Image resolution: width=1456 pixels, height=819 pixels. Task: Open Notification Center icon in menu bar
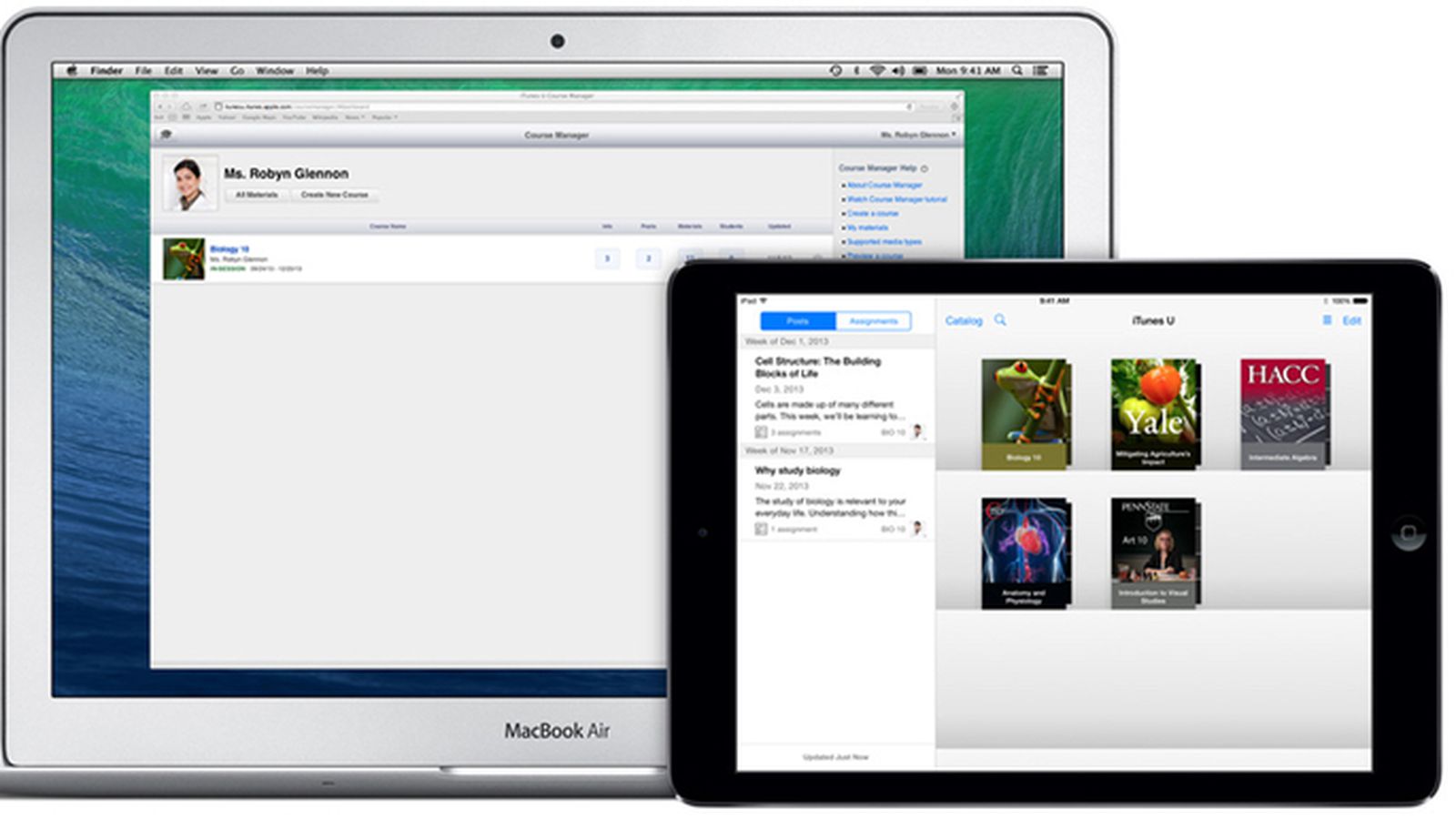(x=1041, y=70)
